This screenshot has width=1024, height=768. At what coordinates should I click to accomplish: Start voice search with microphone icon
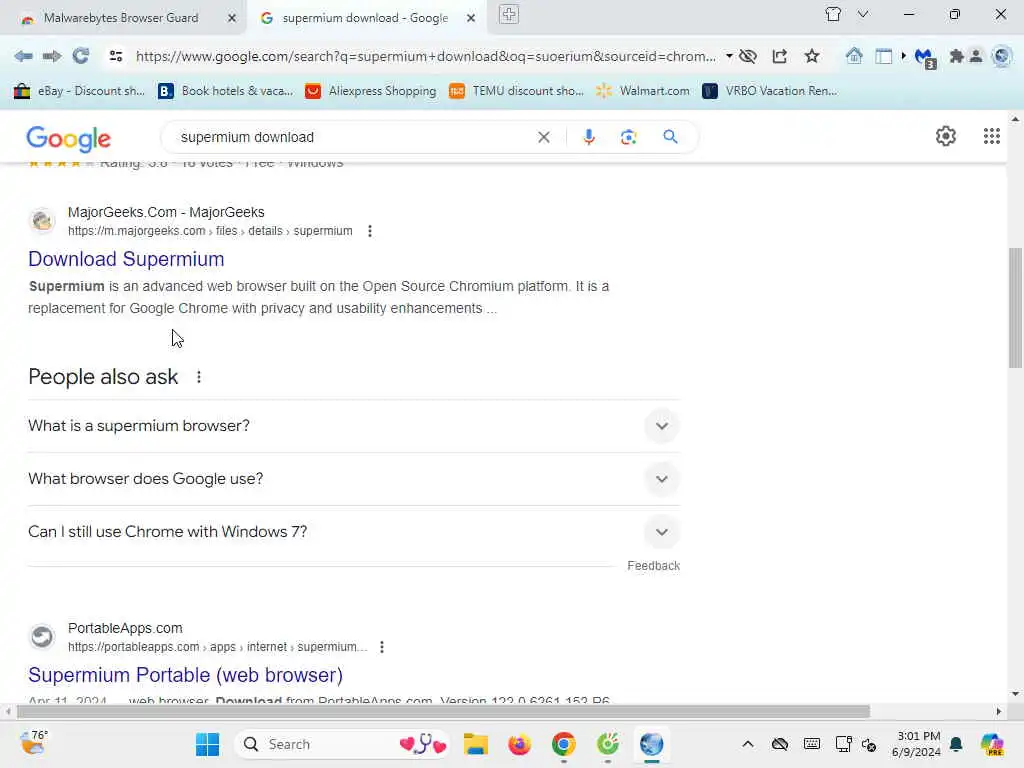click(588, 137)
